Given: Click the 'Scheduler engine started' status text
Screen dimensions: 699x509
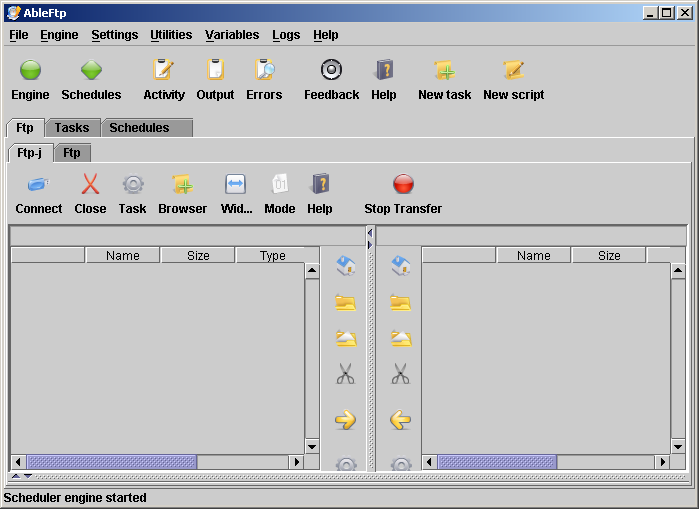Looking at the screenshot, I should click(75, 498).
